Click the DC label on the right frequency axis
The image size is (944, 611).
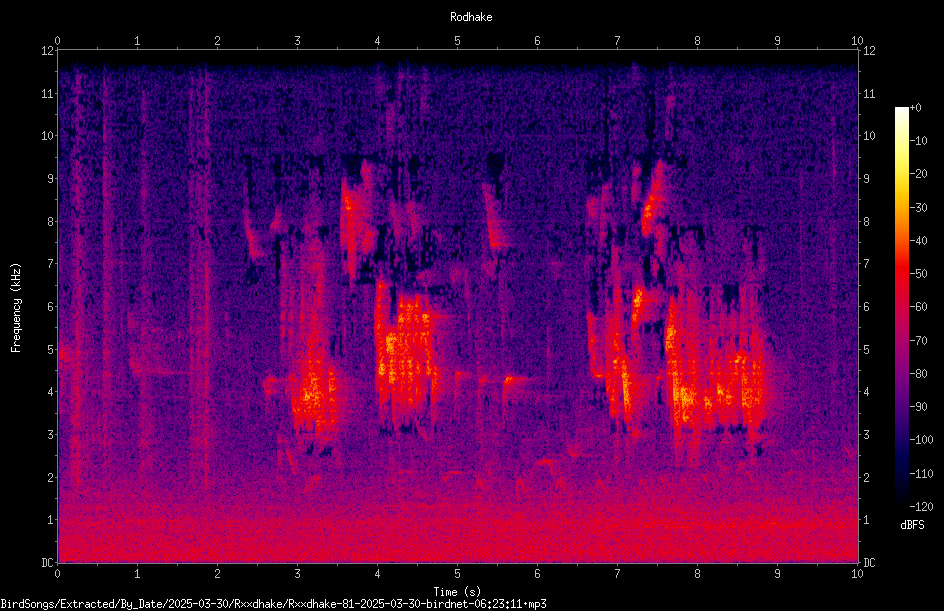869,562
